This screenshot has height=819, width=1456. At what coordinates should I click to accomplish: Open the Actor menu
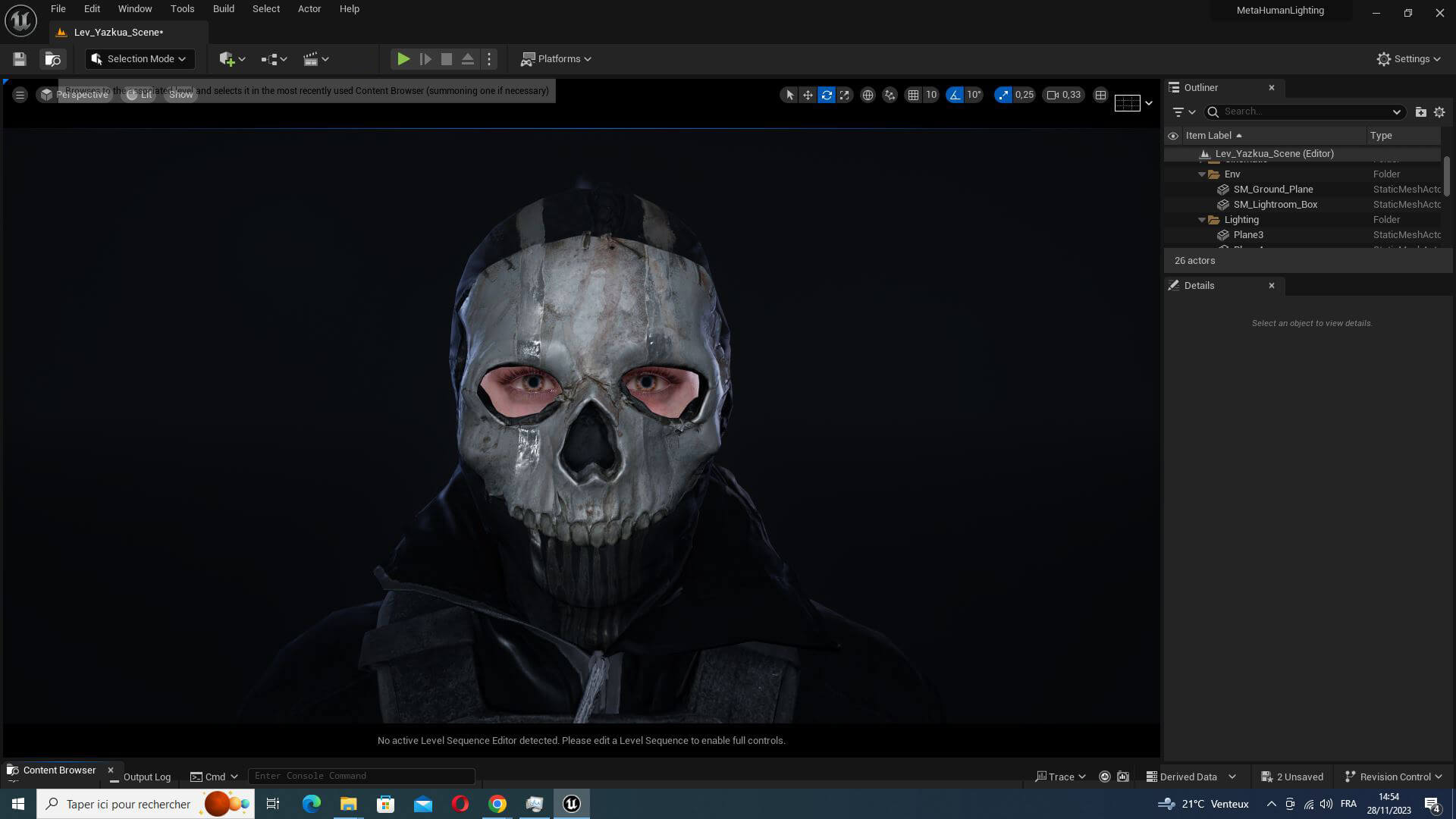pyautogui.click(x=309, y=9)
